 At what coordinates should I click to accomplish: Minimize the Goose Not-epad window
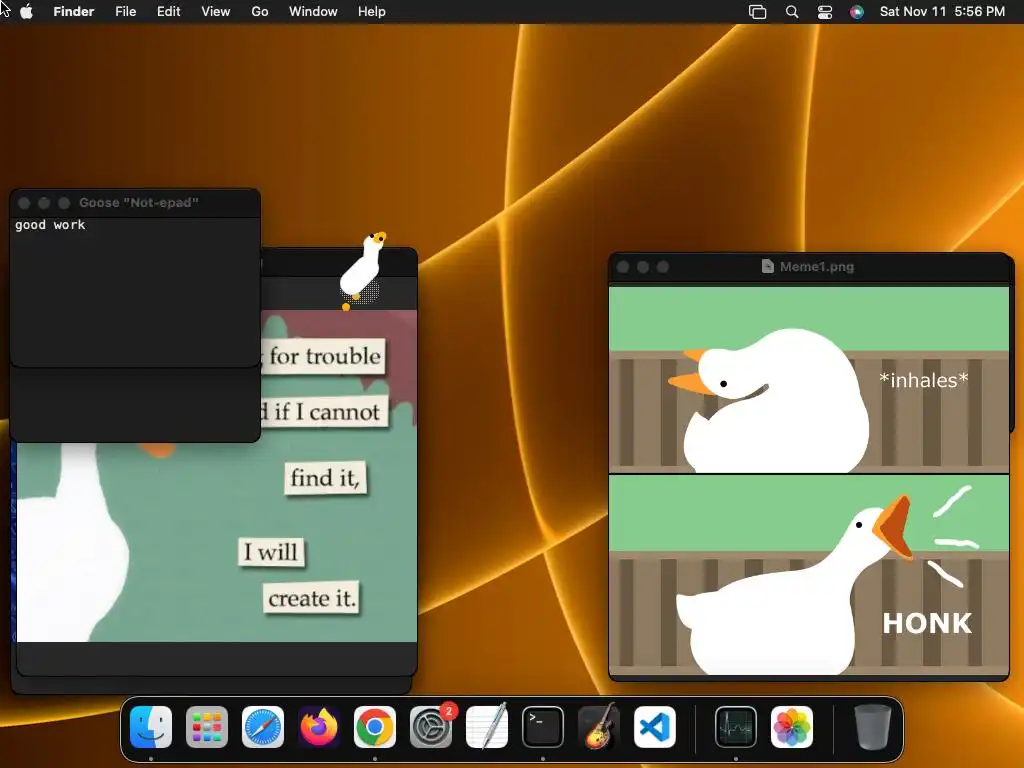pyautogui.click(x=44, y=203)
